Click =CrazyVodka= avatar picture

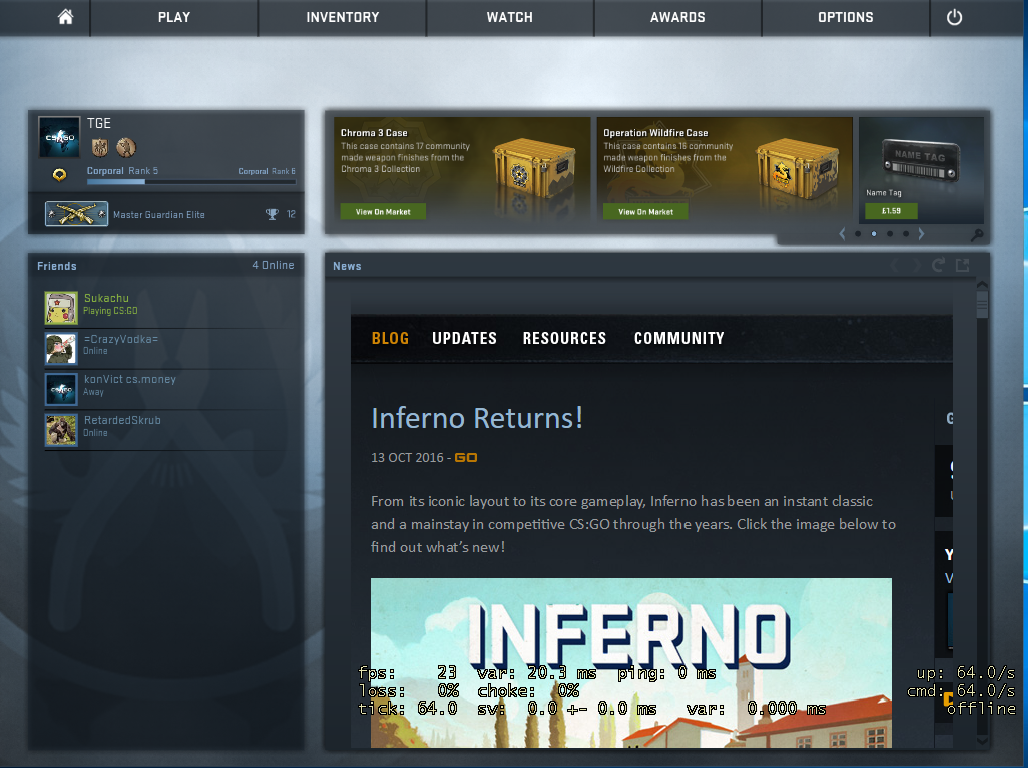(x=61, y=348)
